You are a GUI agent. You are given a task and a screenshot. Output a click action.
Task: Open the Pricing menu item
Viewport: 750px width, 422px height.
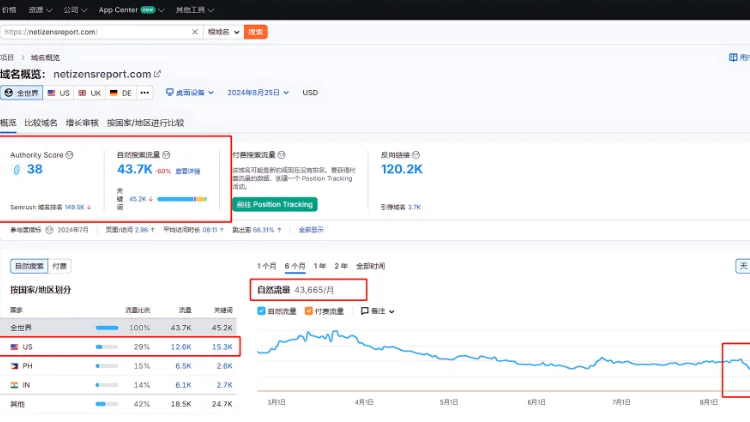tap(9, 10)
